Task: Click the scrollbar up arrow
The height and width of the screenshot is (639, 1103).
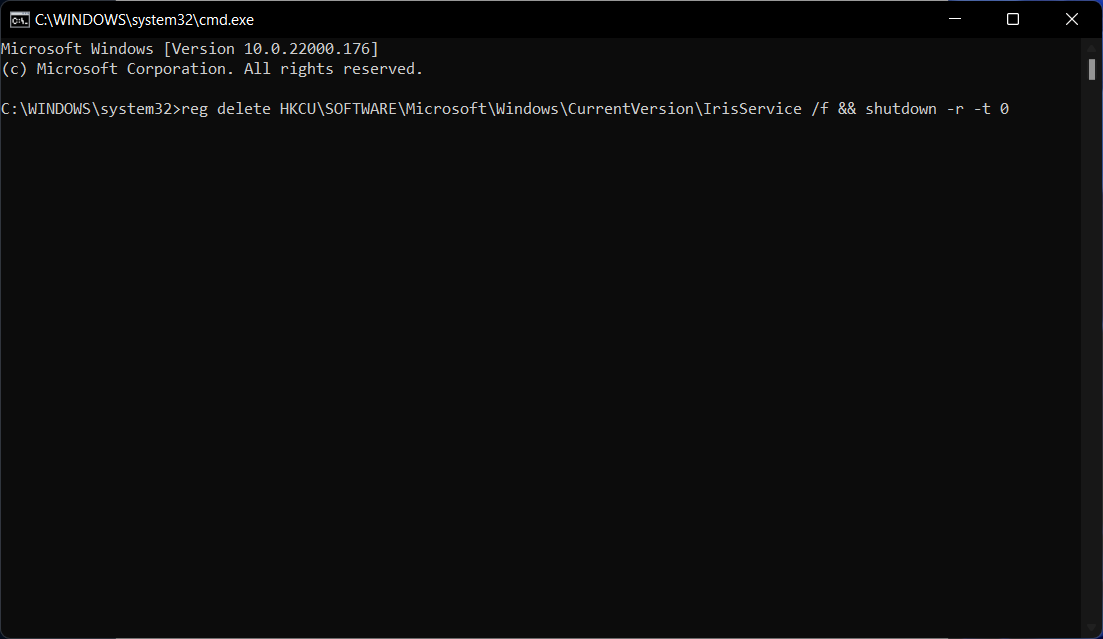Action: [x=1092, y=48]
